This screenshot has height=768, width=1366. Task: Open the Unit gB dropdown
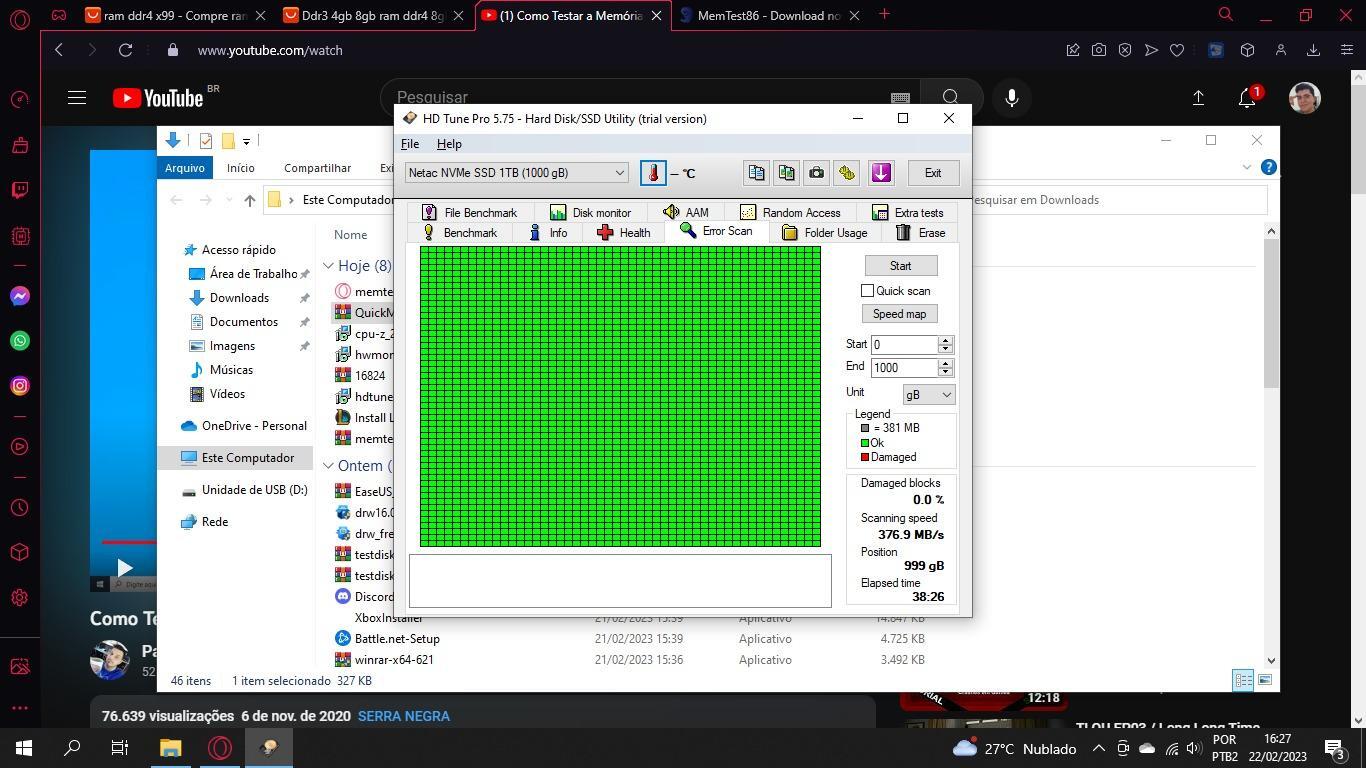(x=928, y=395)
